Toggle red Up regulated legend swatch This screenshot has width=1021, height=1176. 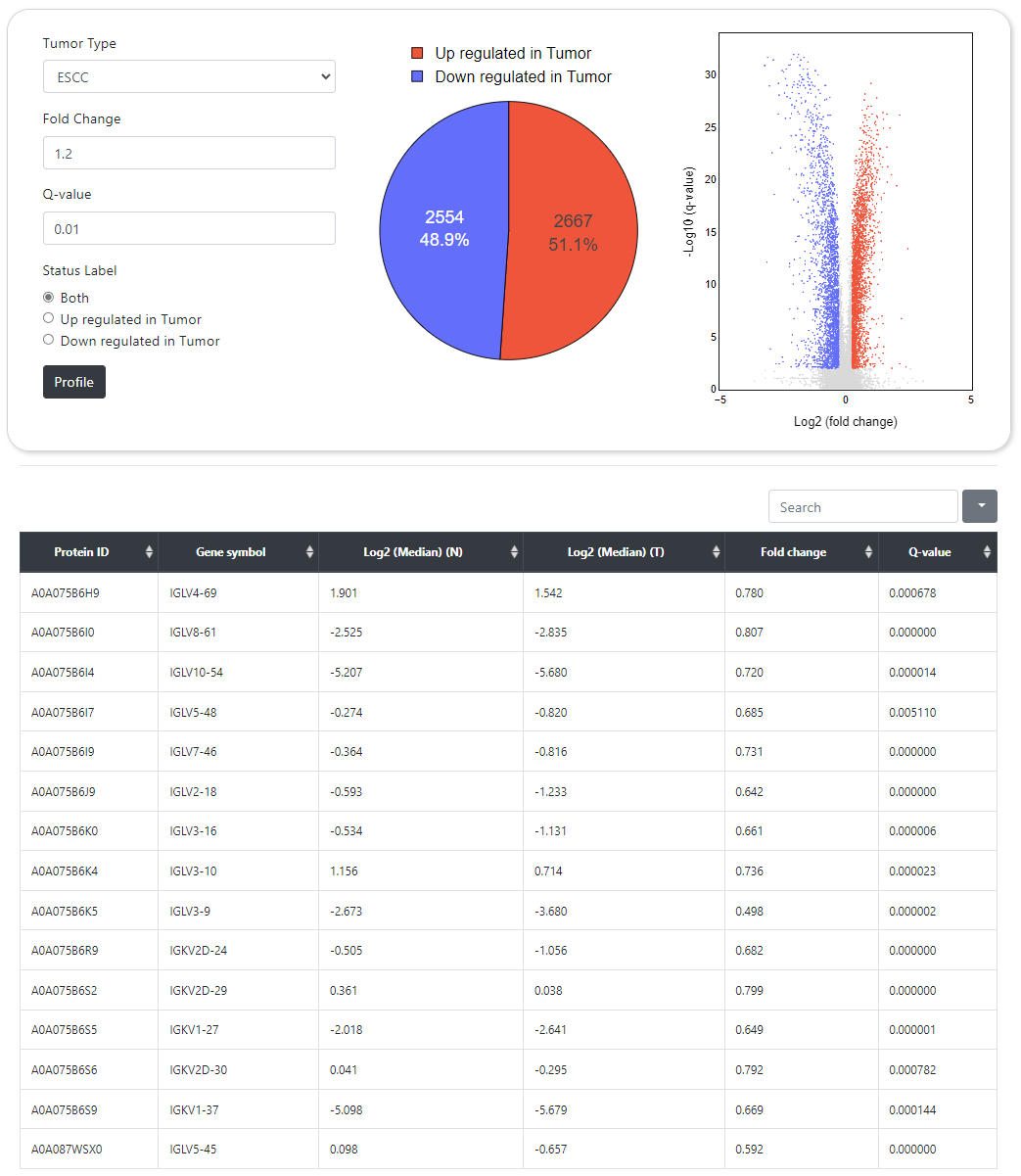[417, 54]
